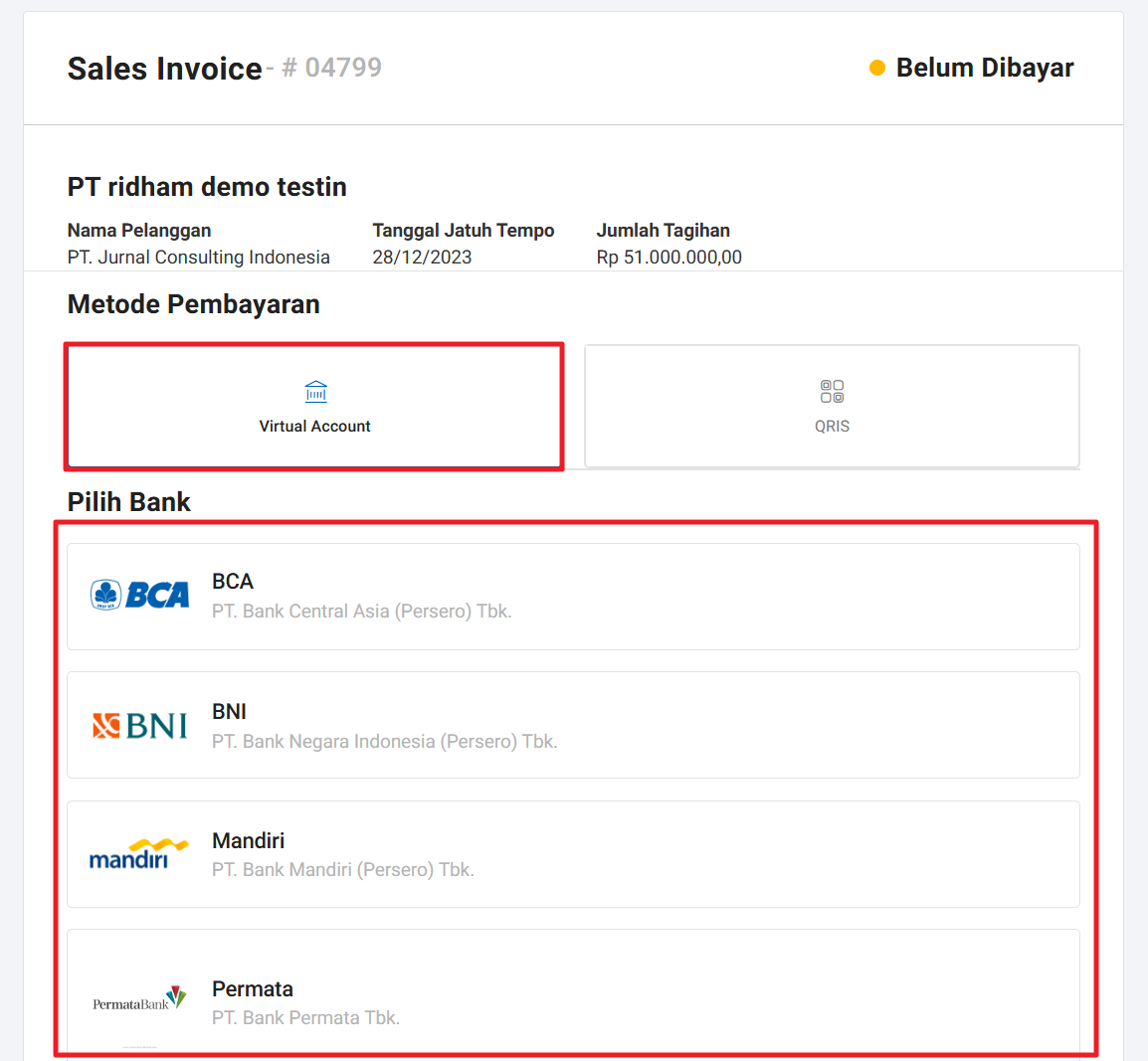This screenshot has height=1061, width=1148.
Task: Click the Mandiri bank logo
Action: [138, 854]
